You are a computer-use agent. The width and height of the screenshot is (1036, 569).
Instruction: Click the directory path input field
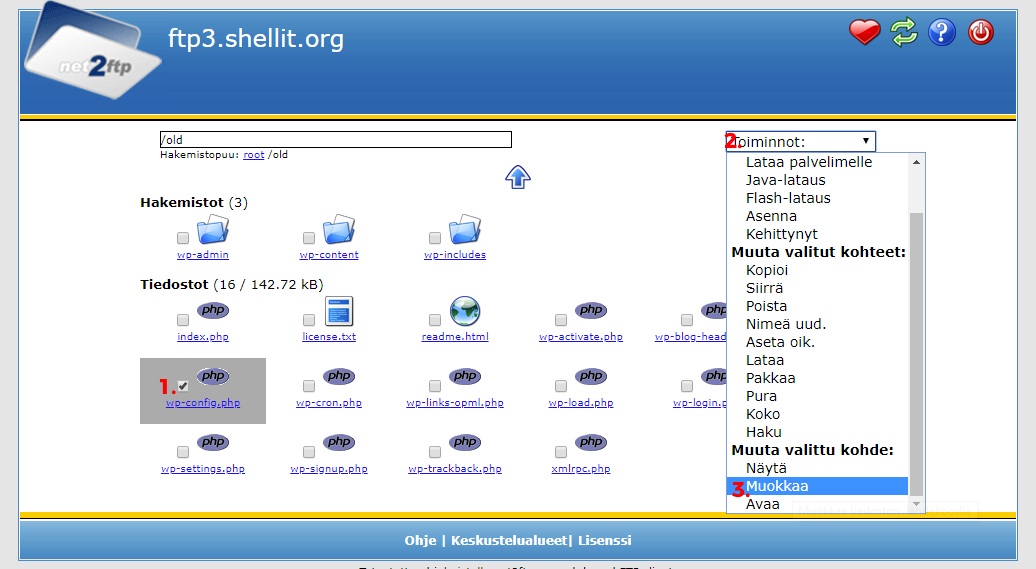pos(336,139)
